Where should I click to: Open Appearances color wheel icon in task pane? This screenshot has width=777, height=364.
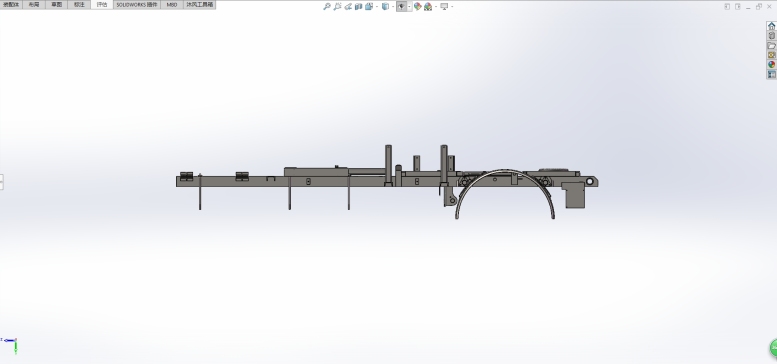point(772,64)
